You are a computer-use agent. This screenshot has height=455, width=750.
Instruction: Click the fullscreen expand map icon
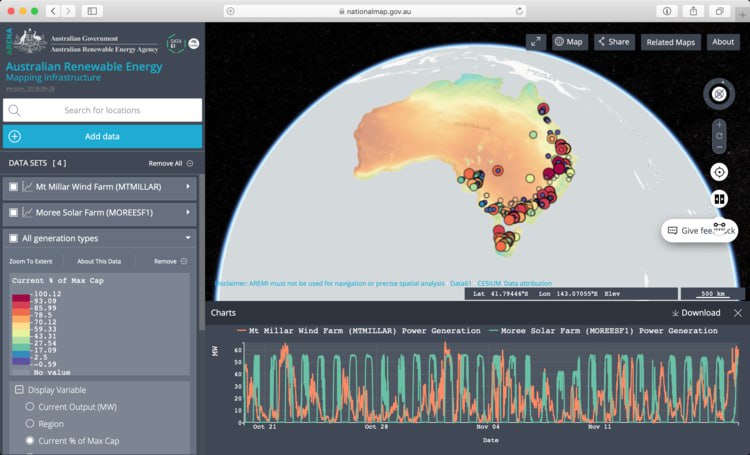[536, 42]
